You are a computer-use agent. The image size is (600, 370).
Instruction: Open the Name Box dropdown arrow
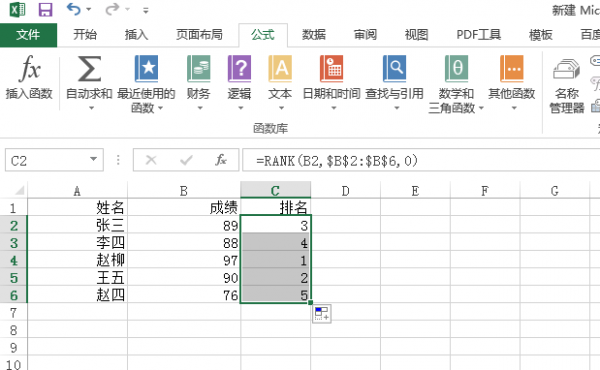point(93,159)
